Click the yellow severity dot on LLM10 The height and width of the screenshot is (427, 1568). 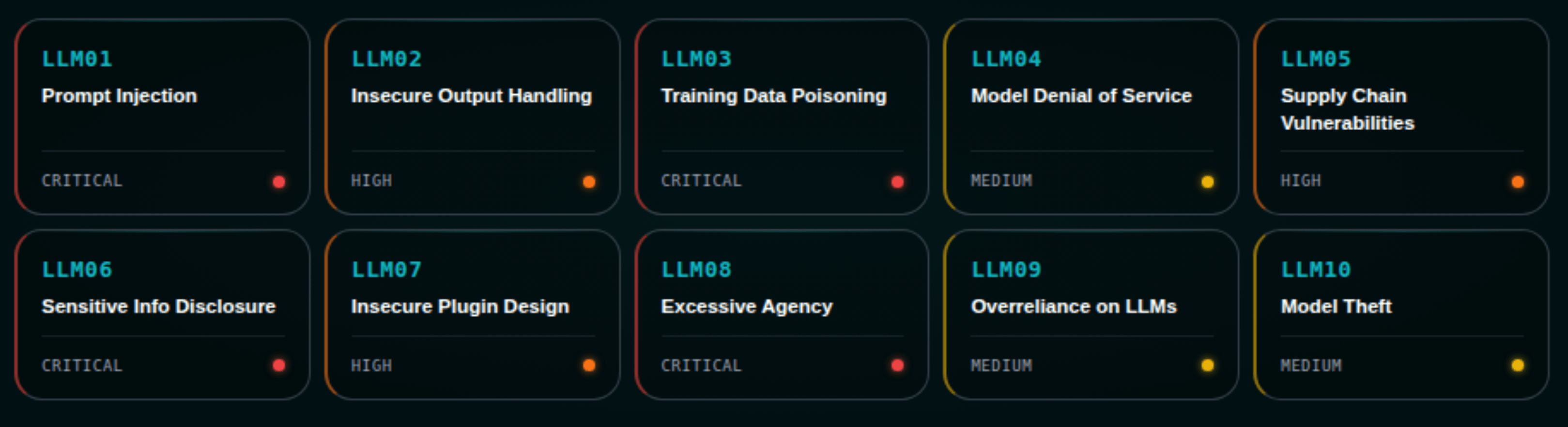pyautogui.click(x=1517, y=365)
